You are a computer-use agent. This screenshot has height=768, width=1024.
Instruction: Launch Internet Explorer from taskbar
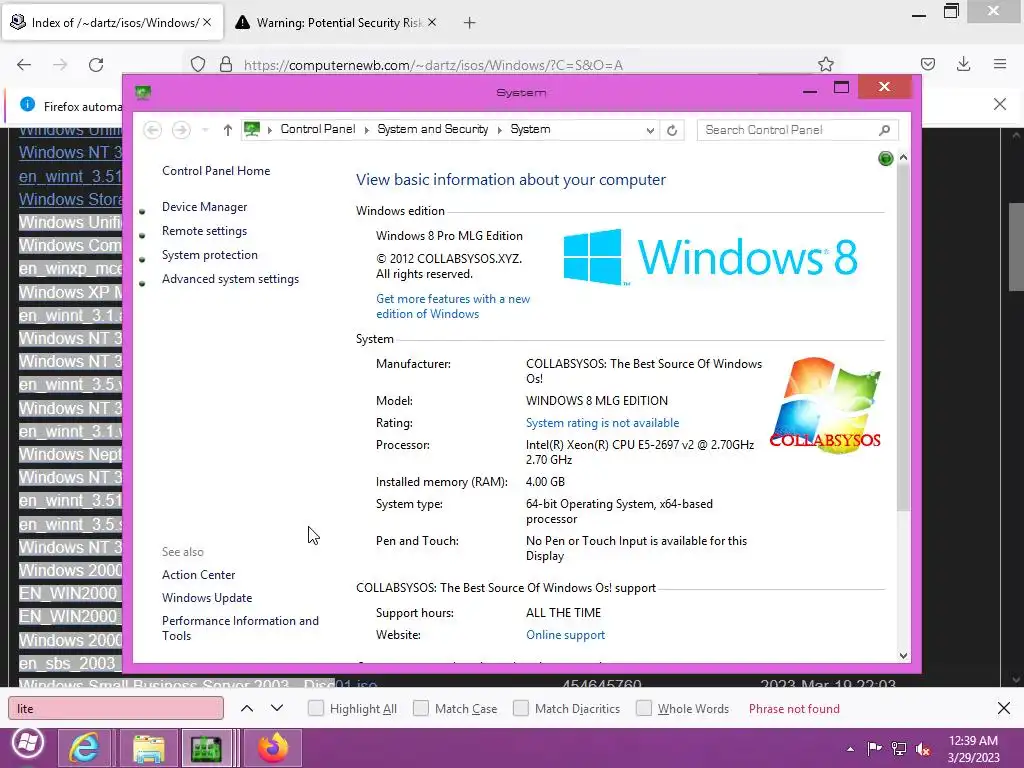[85, 748]
